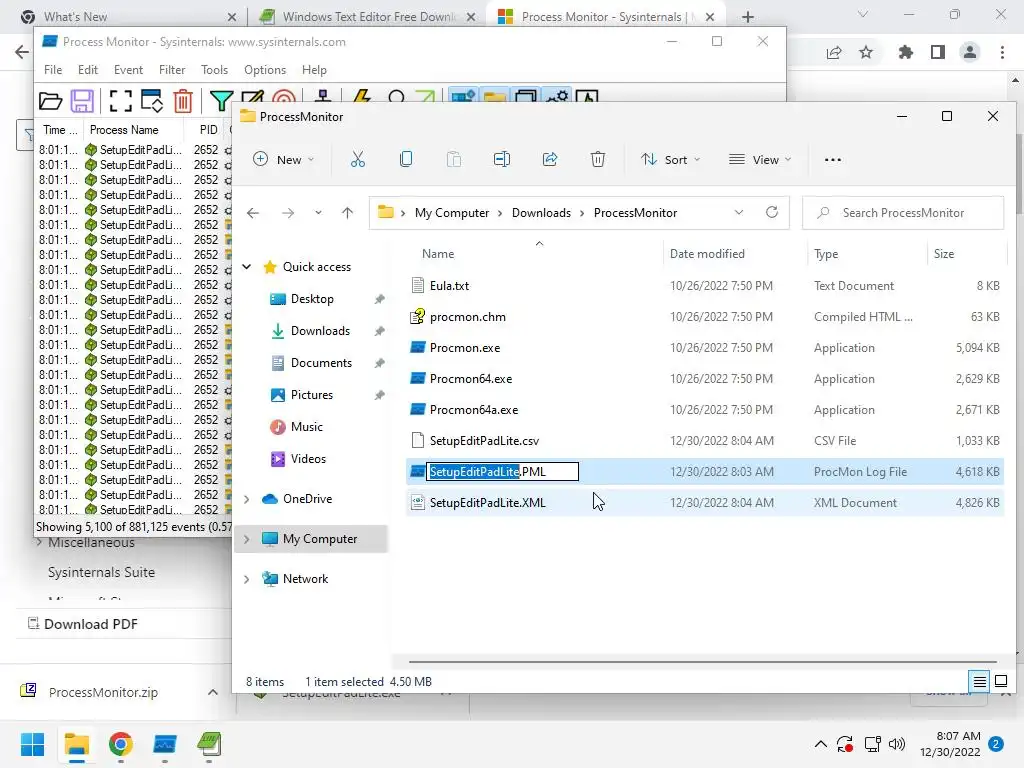Open the Filter menu in Process Monitor
Screen dimensions: 1024x768
(172, 70)
